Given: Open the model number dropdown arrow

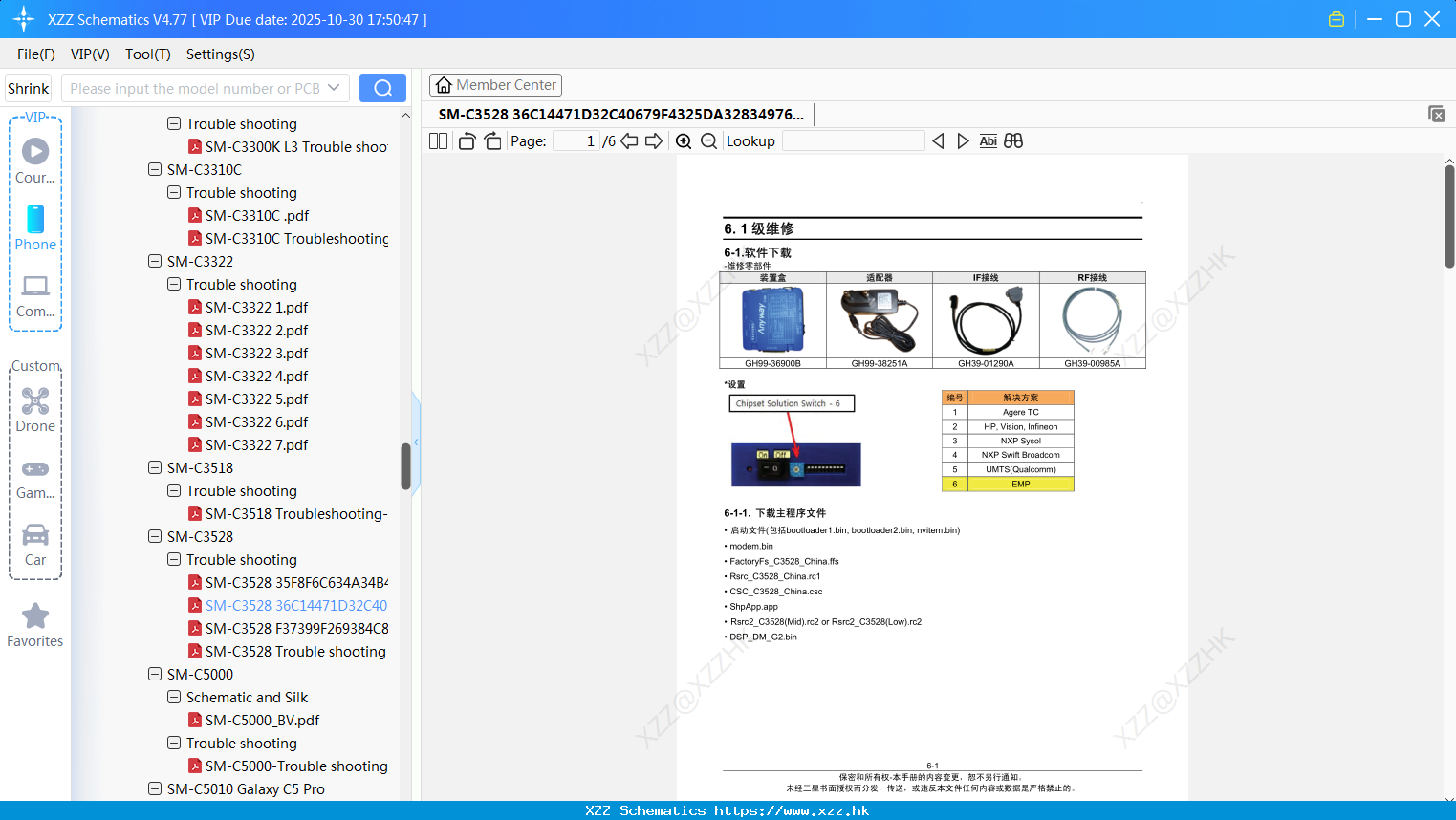Looking at the screenshot, I should (334, 88).
